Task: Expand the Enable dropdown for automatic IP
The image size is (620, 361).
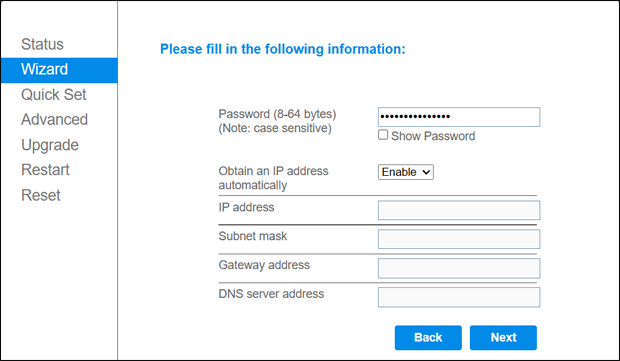Action: (x=406, y=172)
